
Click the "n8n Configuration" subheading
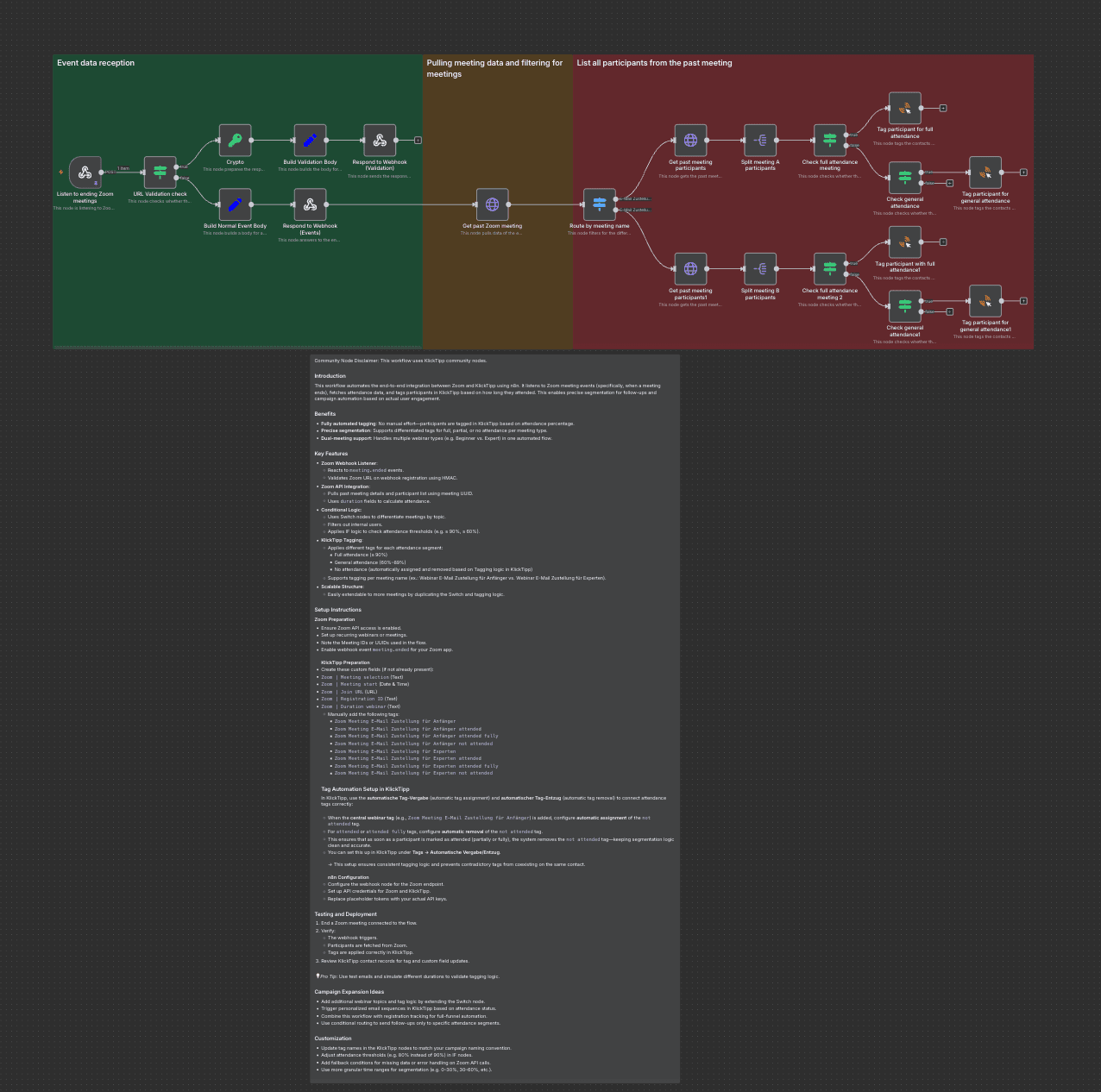pyautogui.click(x=348, y=877)
